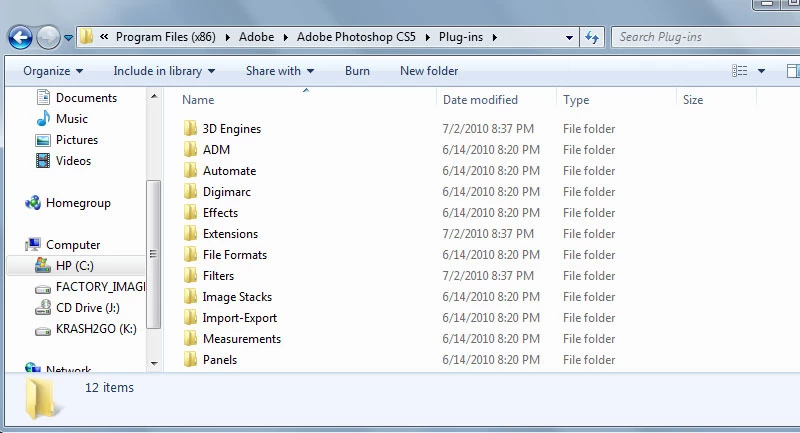
Task: Select Computer in navigation pane
Action: pos(63,245)
